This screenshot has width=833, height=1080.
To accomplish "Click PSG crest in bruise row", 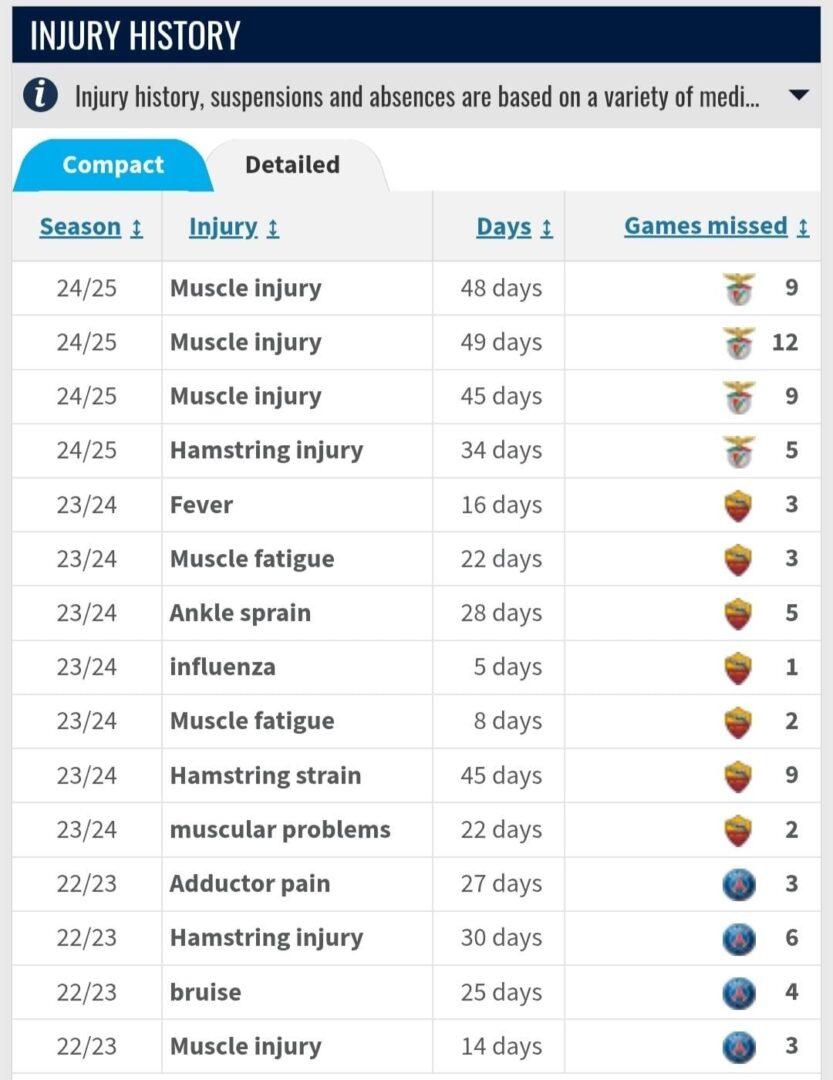I will pyautogui.click(x=738, y=992).
